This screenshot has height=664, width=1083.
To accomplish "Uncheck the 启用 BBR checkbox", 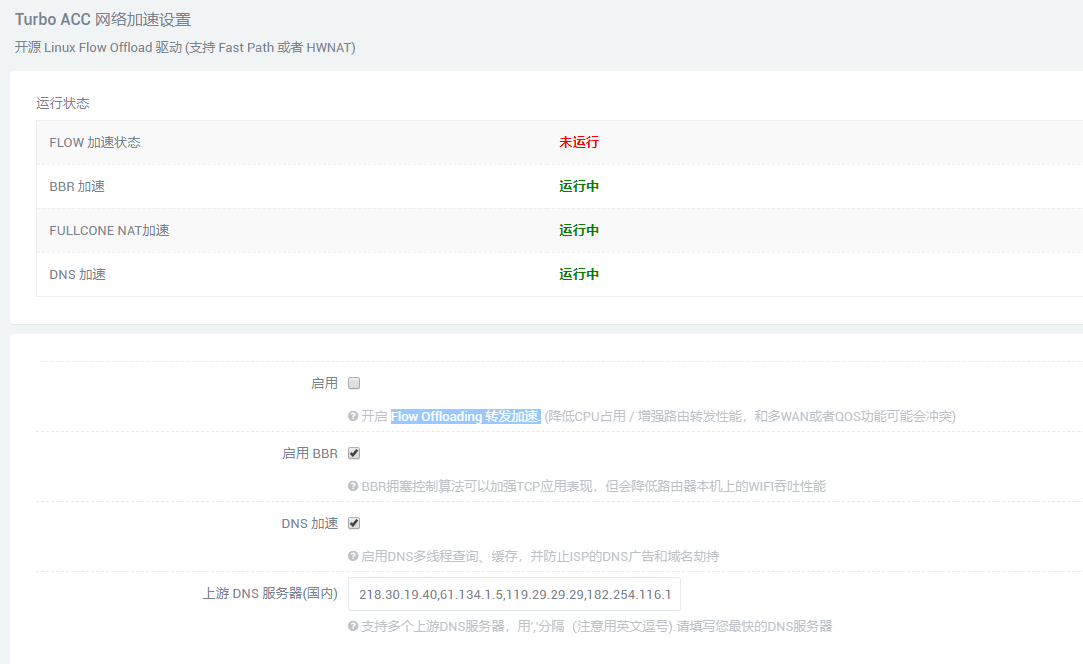I will pyautogui.click(x=355, y=452).
